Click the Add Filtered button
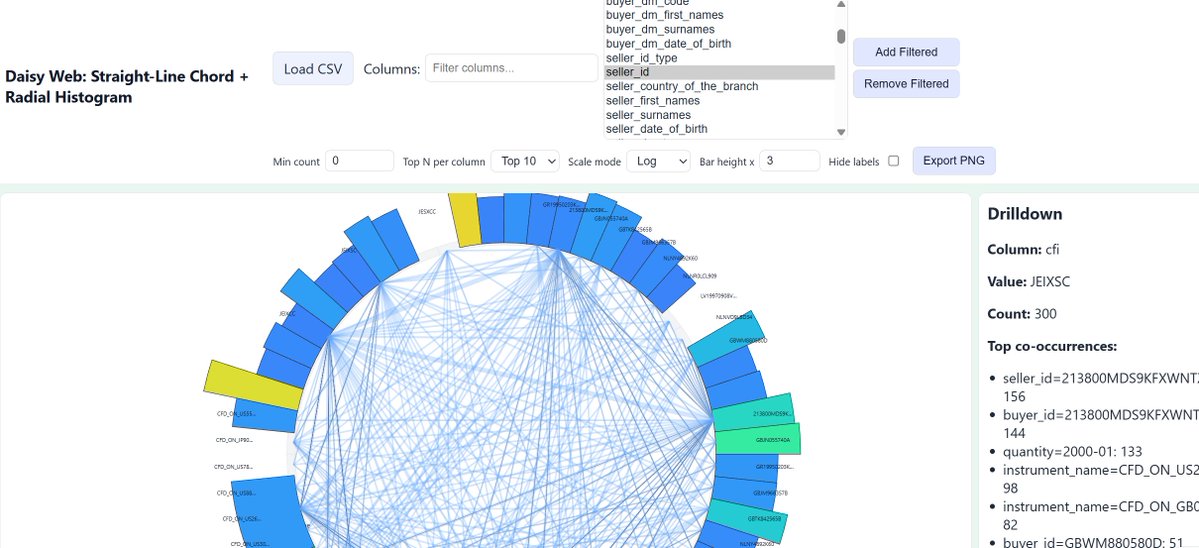1199x548 pixels. (906, 52)
